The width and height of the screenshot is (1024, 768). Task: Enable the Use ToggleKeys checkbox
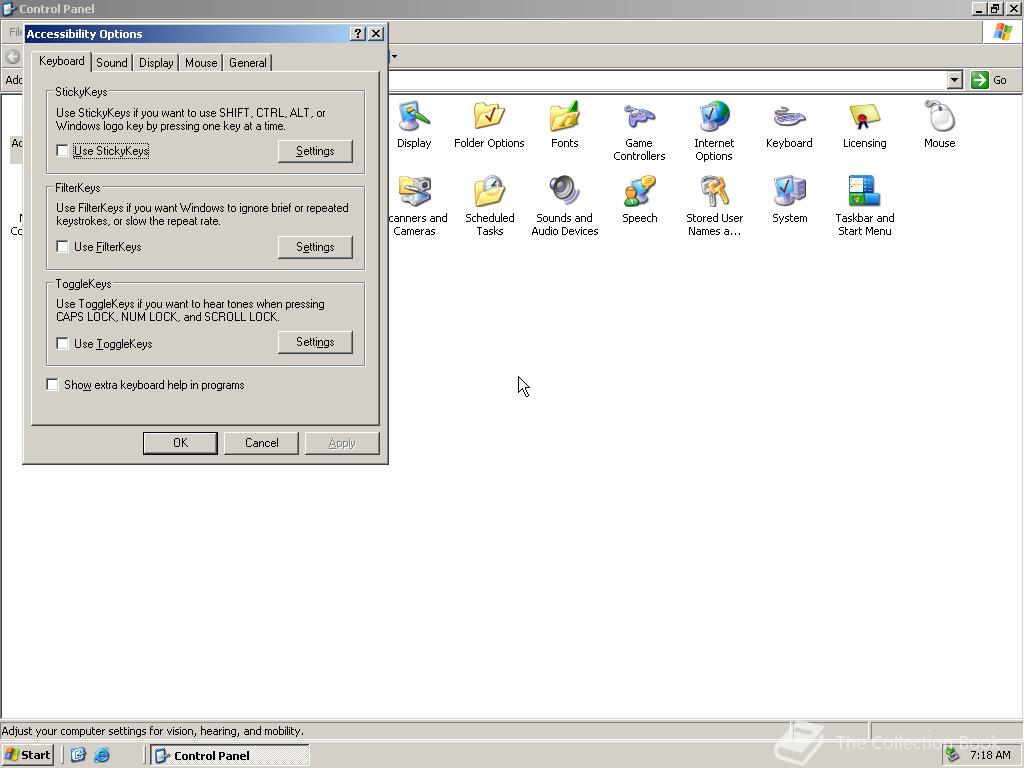coord(62,344)
